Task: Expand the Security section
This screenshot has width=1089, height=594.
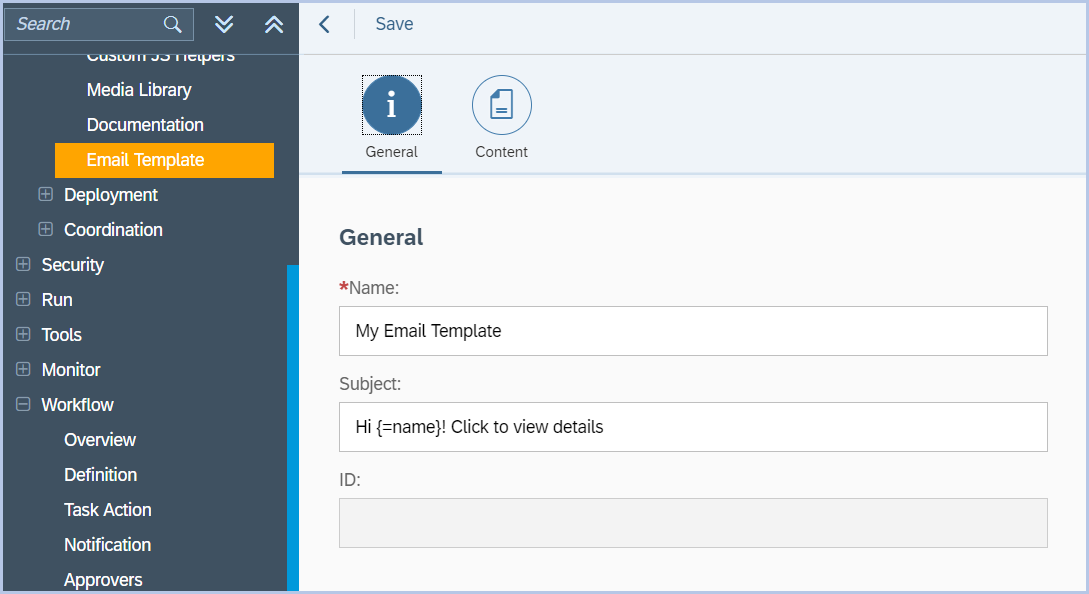Action: pyautogui.click(x=23, y=264)
